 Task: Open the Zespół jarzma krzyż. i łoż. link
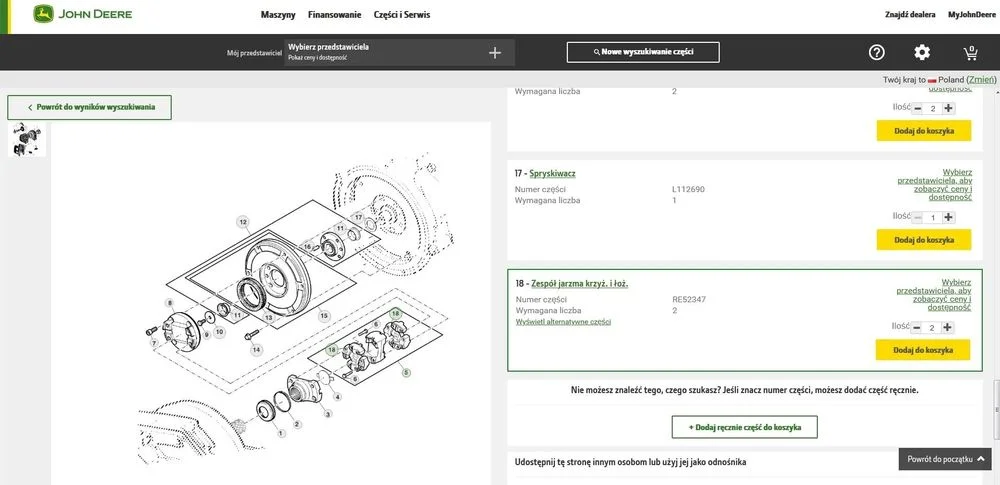point(580,283)
